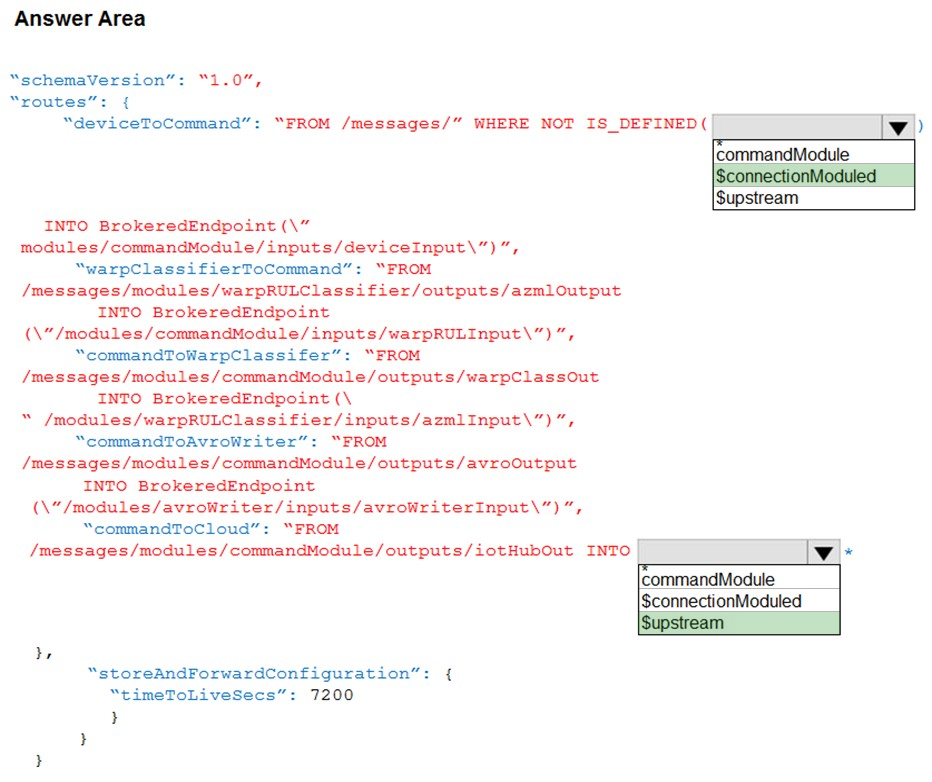Pick $upstream in the IS_DEFINED dropdown list
932x782 pixels.
coord(813,198)
